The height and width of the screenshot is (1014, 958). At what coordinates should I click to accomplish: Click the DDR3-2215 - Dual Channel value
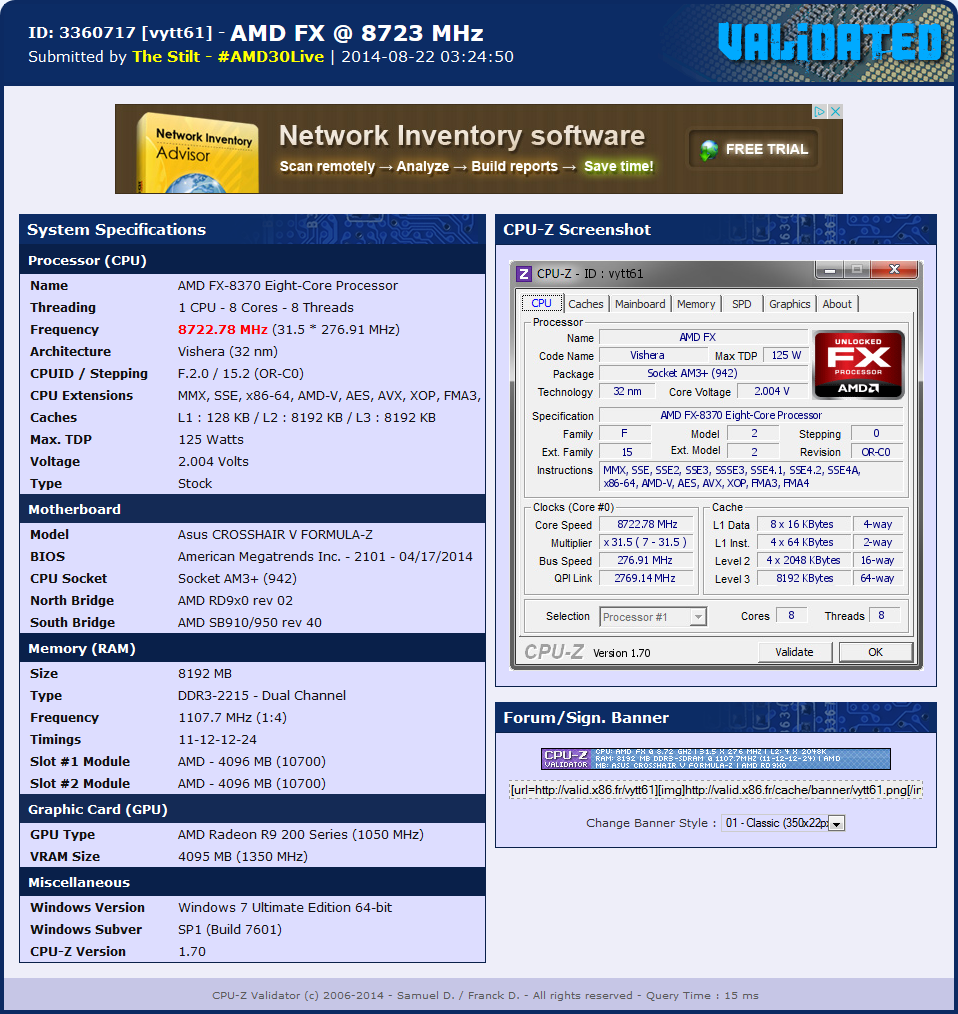[x=262, y=696]
